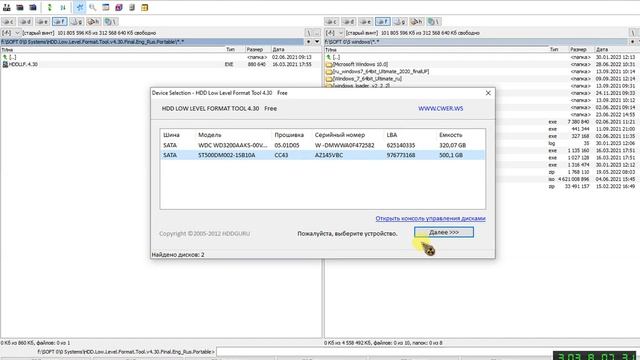Switch left panel to drive d
Image resolution: width=640 pixels, height=360 pixels.
tap(25, 22)
